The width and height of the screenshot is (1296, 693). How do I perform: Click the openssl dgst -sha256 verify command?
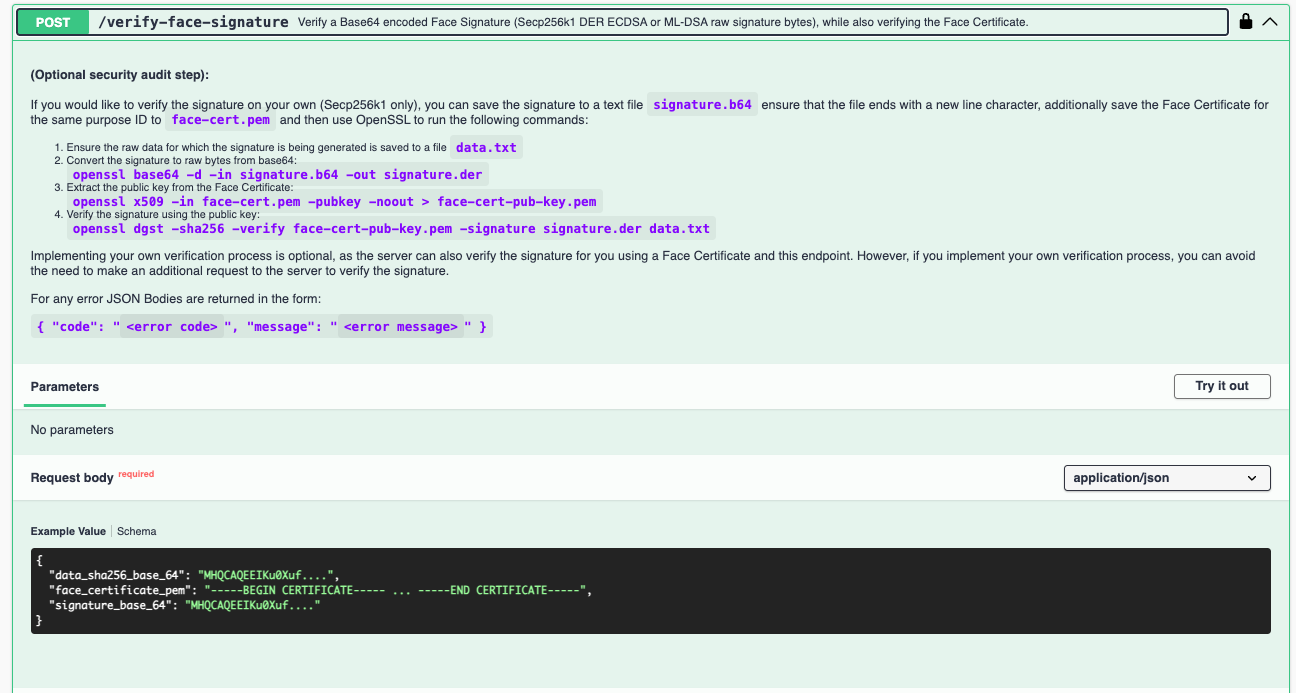(x=391, y=228)
